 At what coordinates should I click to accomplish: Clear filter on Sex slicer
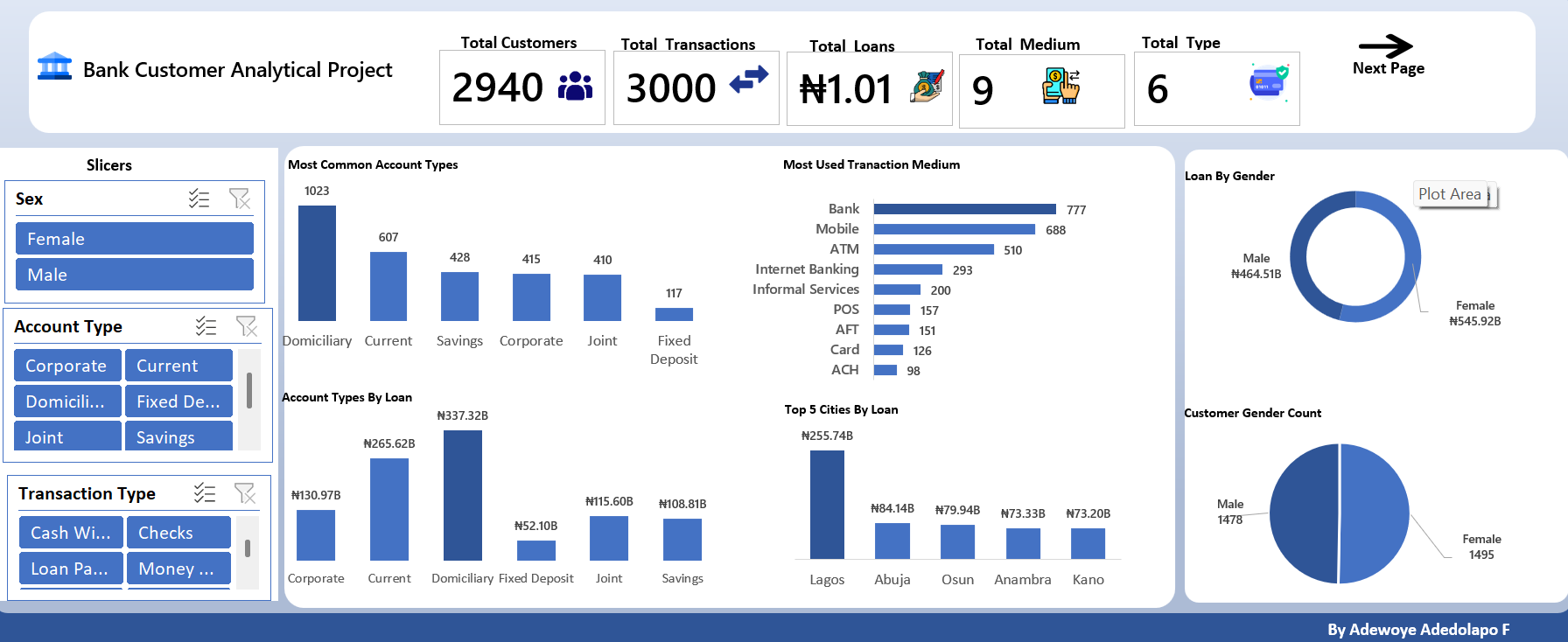[x=240, y=199]
